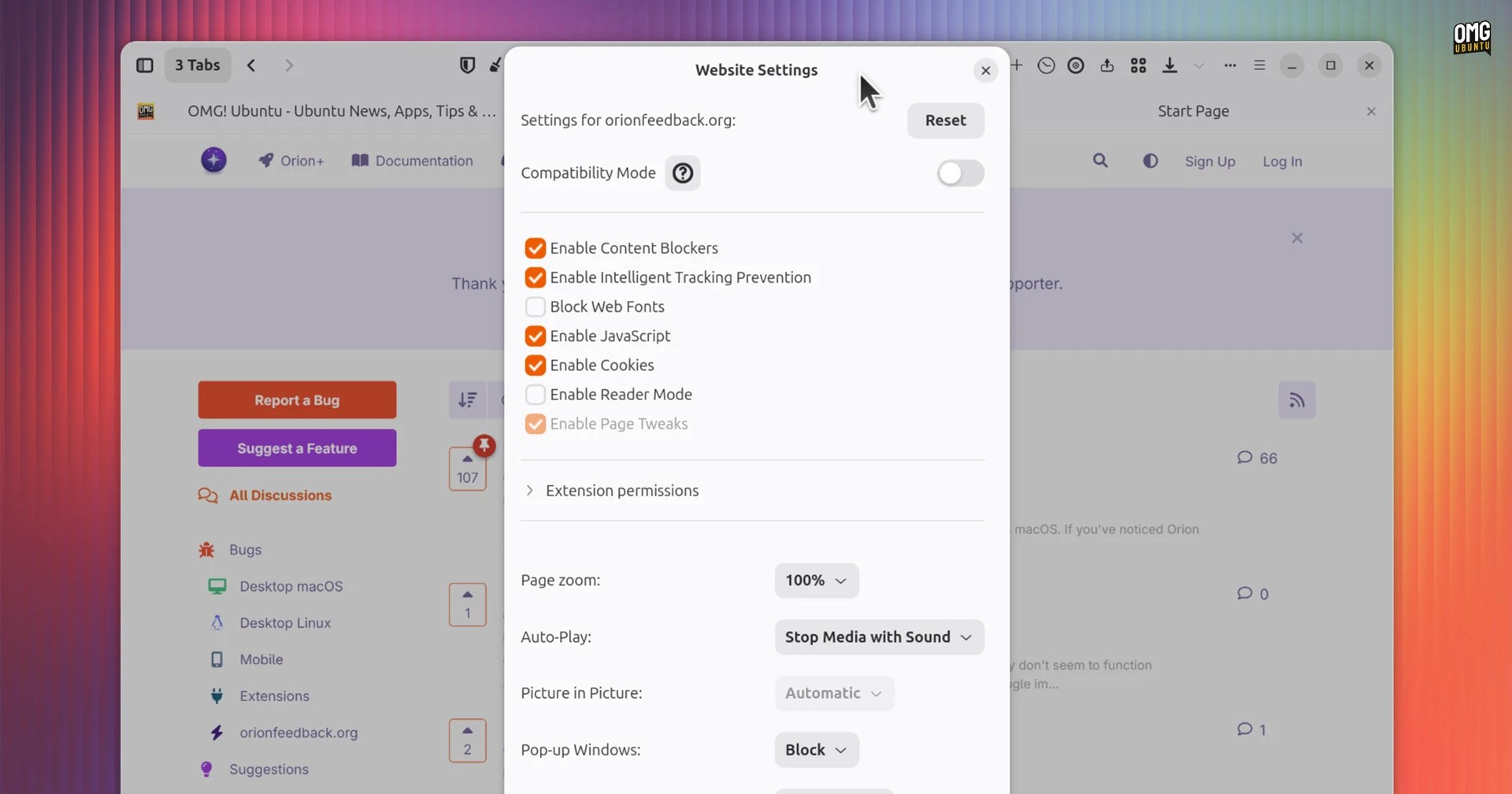The width and height of the screenshot is (1512, 794).
Task: Toggle Enable Page Tweaks checkbox
Action: pos(535,424)
